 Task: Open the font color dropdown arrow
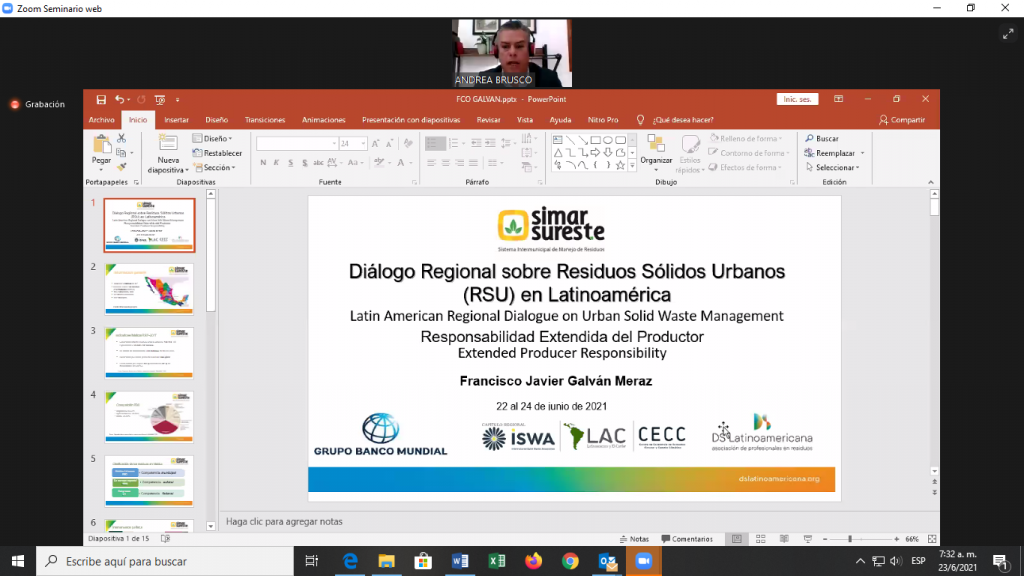[x=411, y=163]
